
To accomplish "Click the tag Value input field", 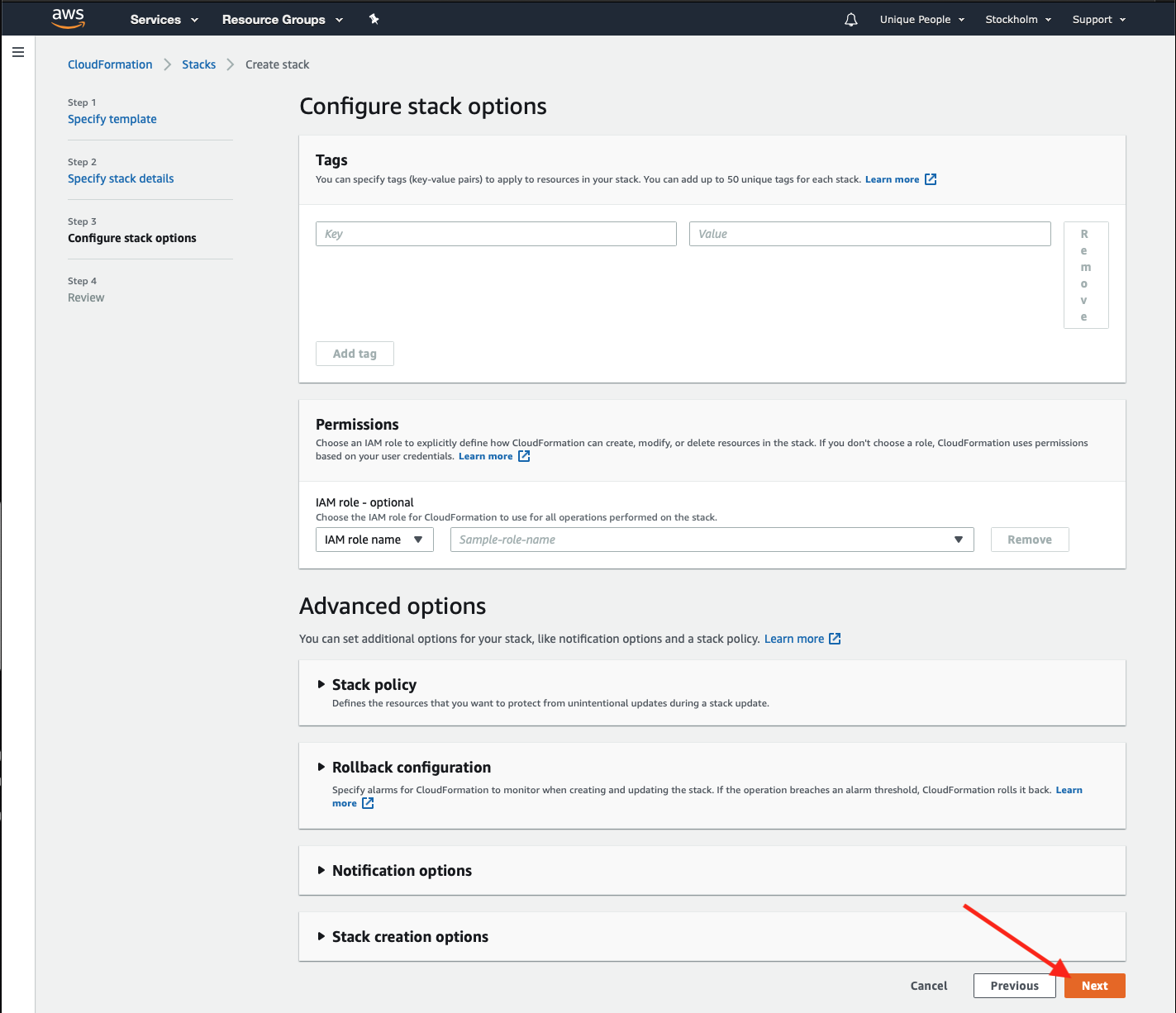I will 870,234.
